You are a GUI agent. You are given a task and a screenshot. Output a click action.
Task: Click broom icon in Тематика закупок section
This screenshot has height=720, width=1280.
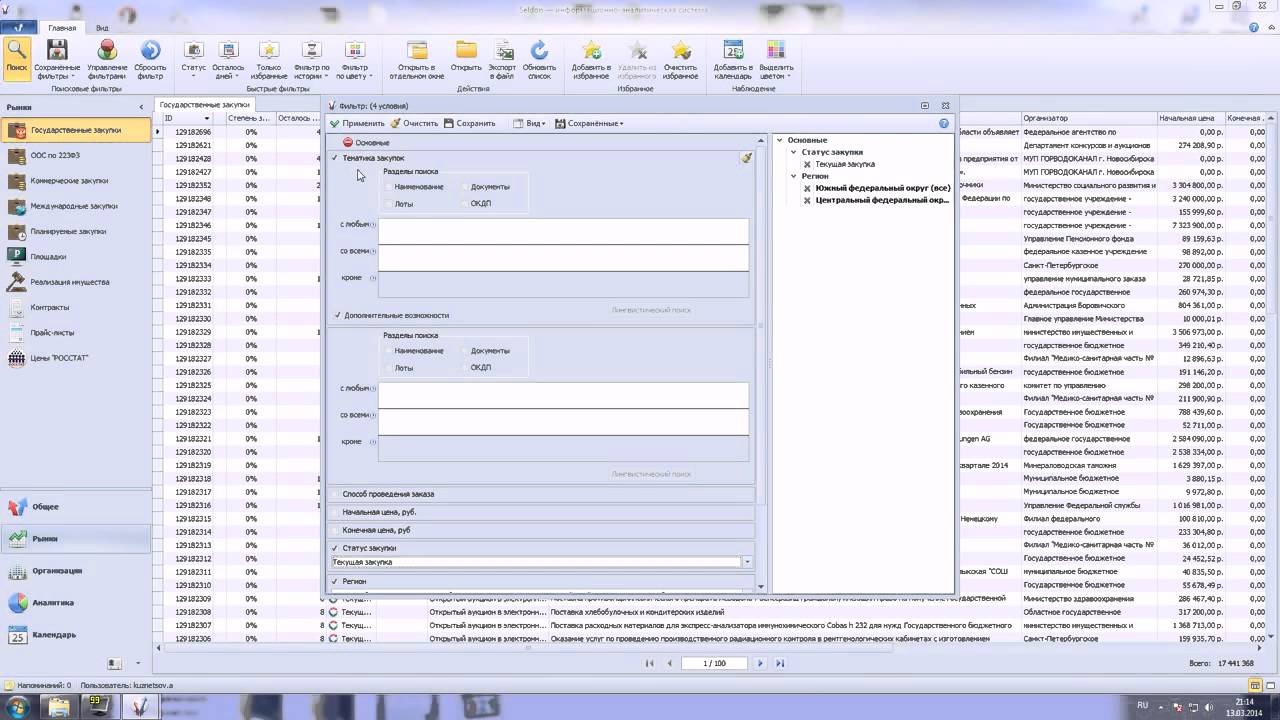(x=746, y=158)
